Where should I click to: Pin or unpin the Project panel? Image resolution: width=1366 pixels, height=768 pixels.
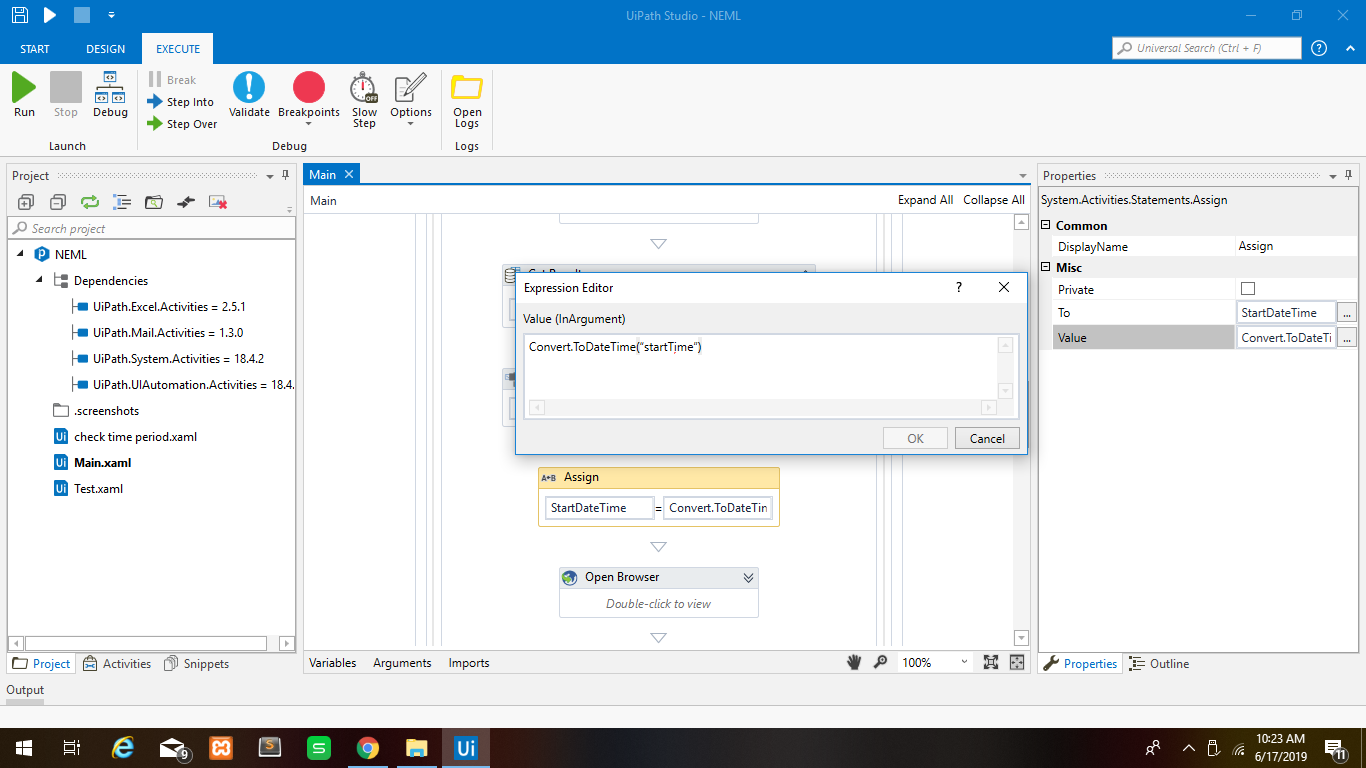286,175
